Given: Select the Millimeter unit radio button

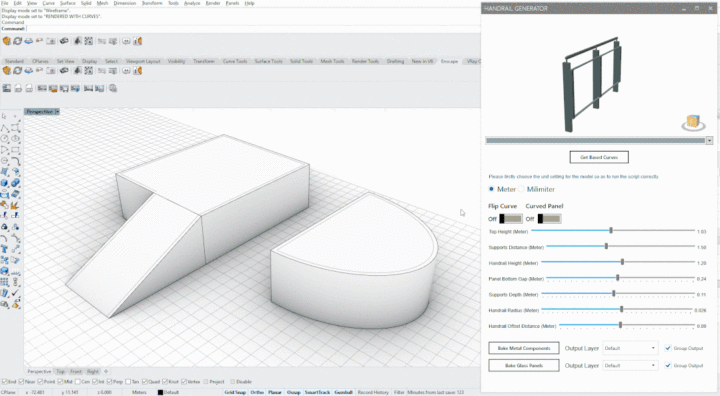Looking at the screenshot, I should [x=521, y=189].
